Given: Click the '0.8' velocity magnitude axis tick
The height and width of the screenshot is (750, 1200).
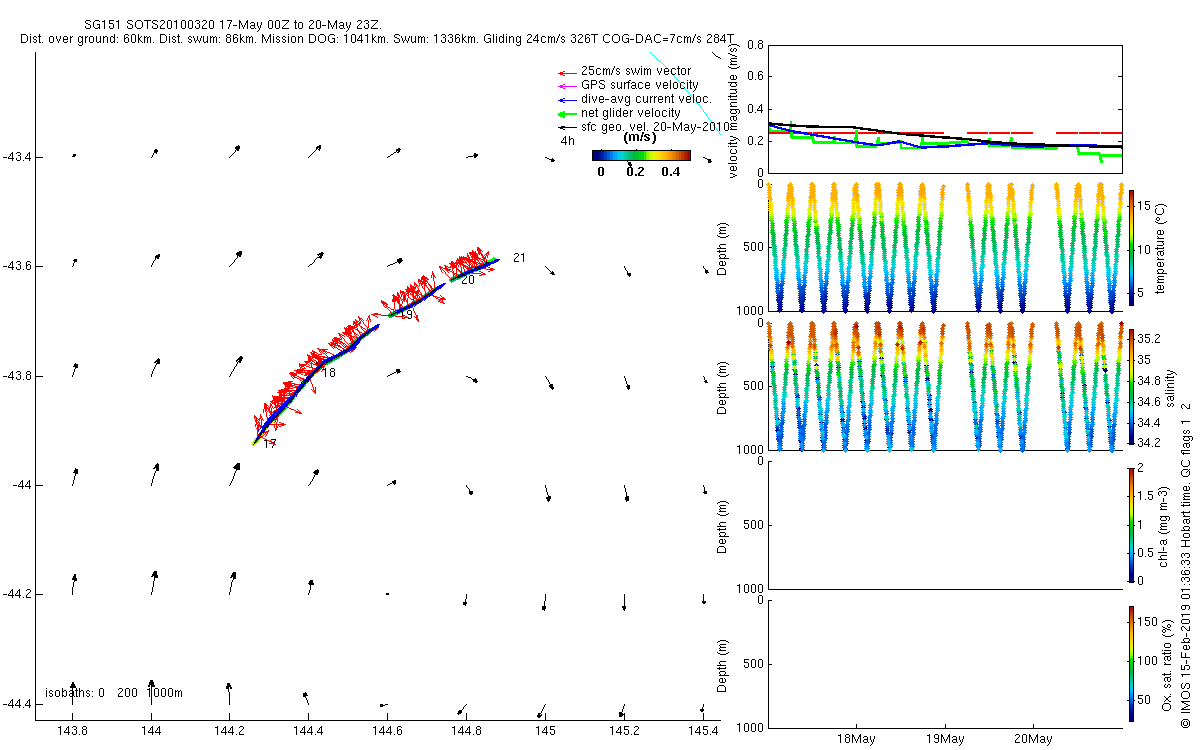Looking at the screenshot, I should [755, 45].
